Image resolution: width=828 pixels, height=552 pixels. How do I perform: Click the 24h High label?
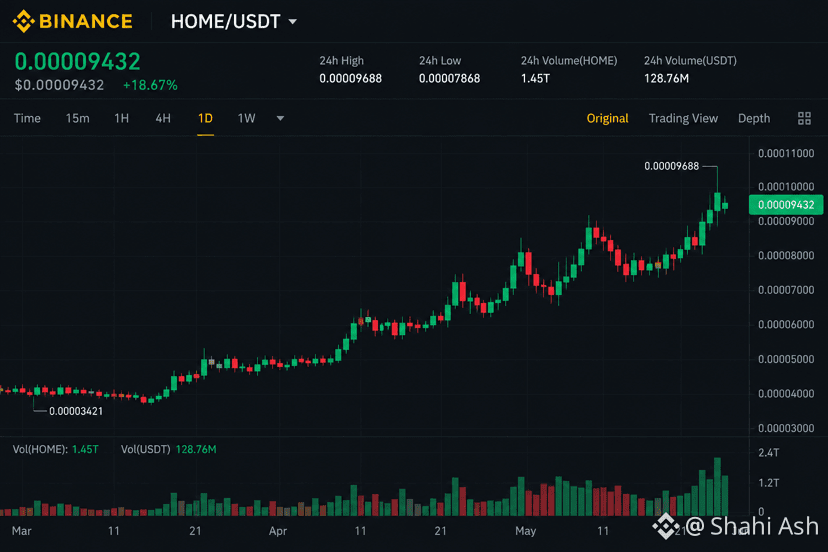[342, 61]
